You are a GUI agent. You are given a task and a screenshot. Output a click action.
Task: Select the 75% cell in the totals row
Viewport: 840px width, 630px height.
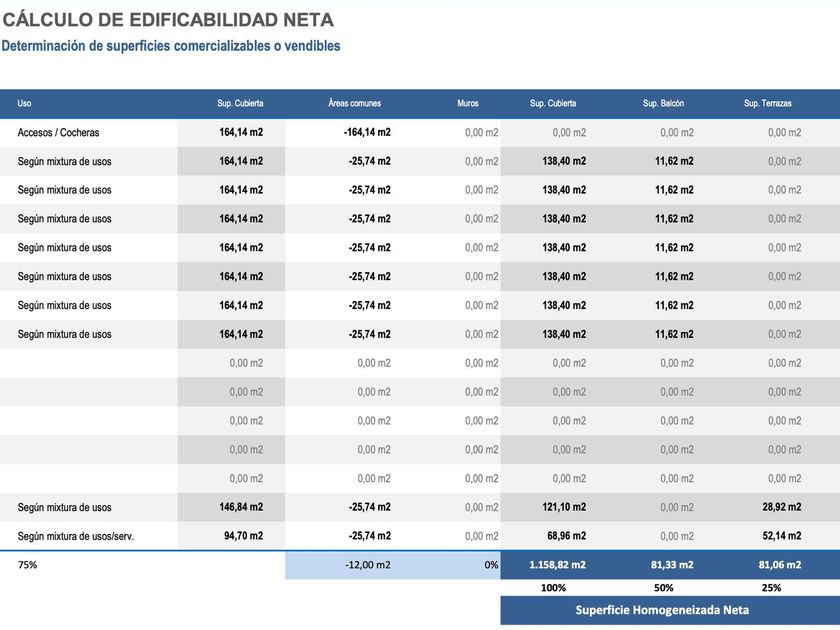[x=27, y=565]
